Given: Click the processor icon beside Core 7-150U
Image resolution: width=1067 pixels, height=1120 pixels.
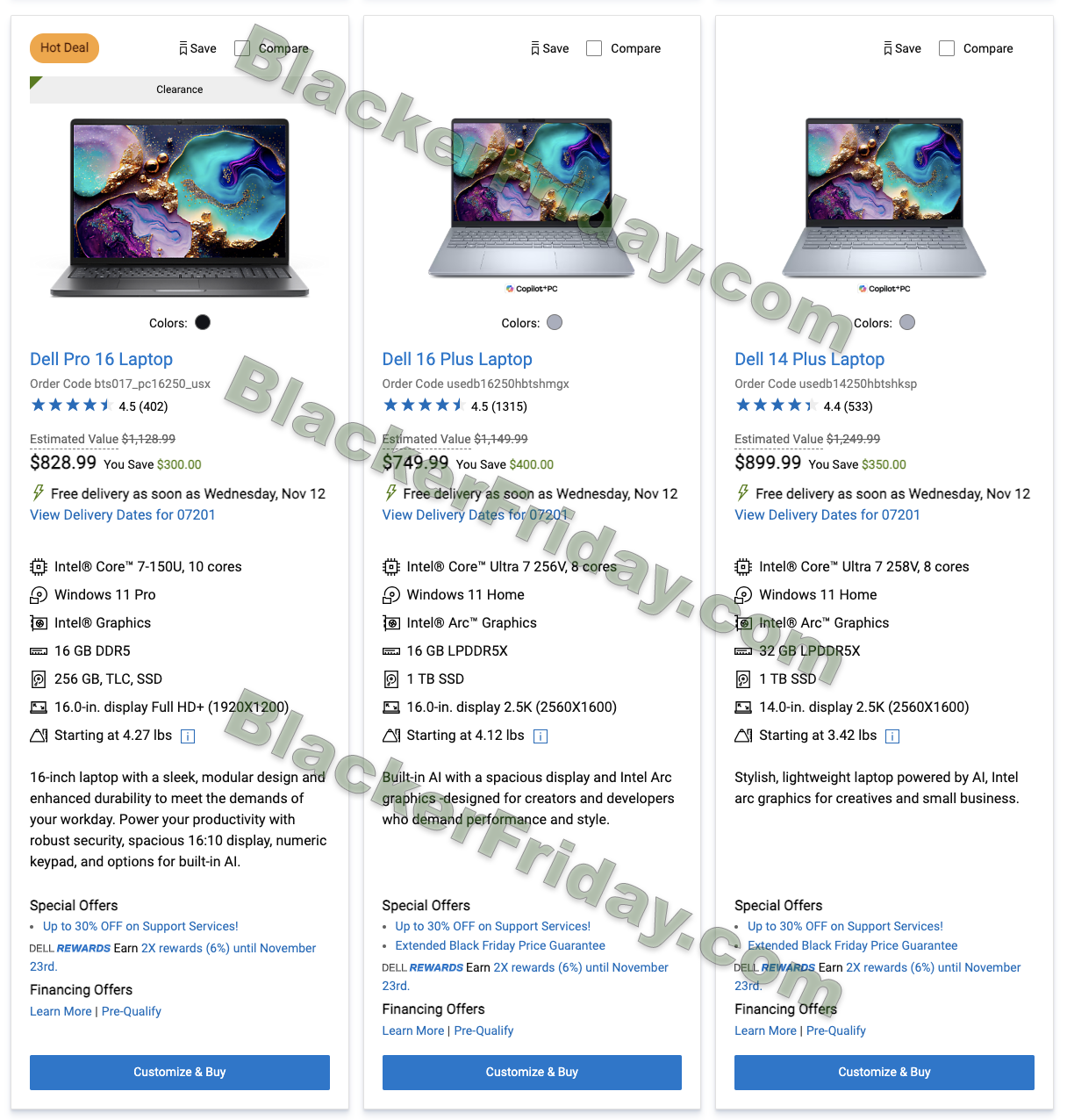Looking at the screenshot, I should coord(39,567).
